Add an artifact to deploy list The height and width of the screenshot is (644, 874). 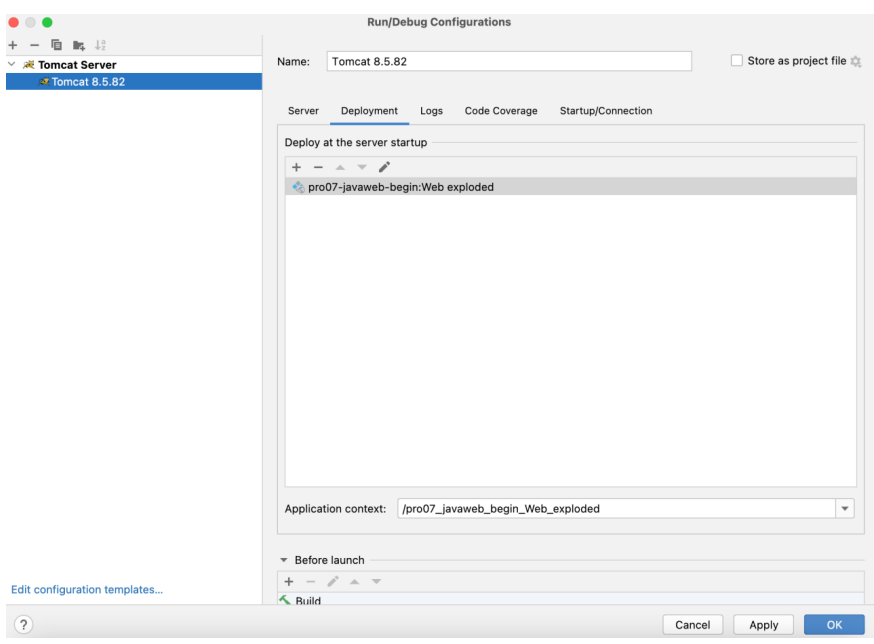[x=297, y=167]
